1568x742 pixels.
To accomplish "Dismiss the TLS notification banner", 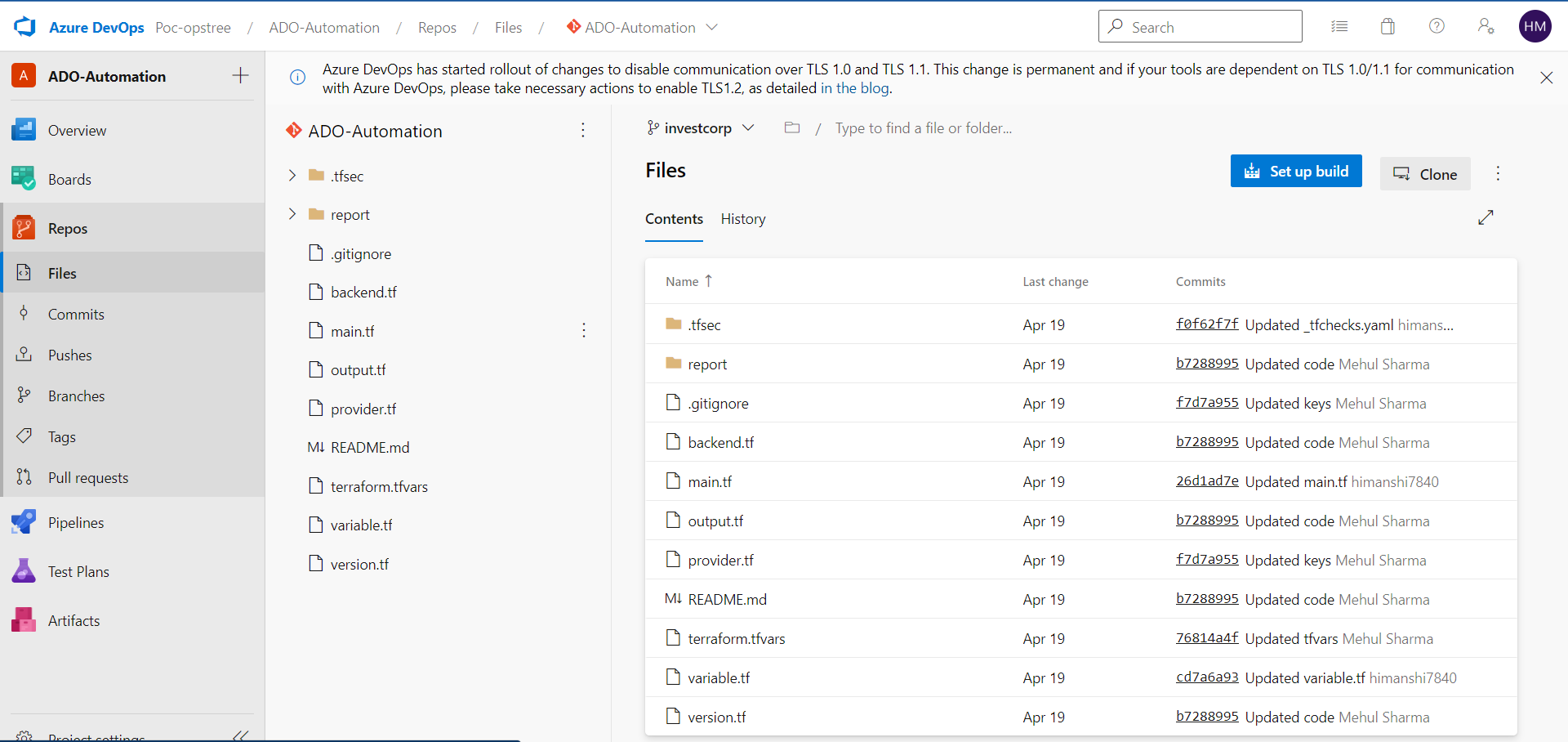I will (x=1546, y=78).
